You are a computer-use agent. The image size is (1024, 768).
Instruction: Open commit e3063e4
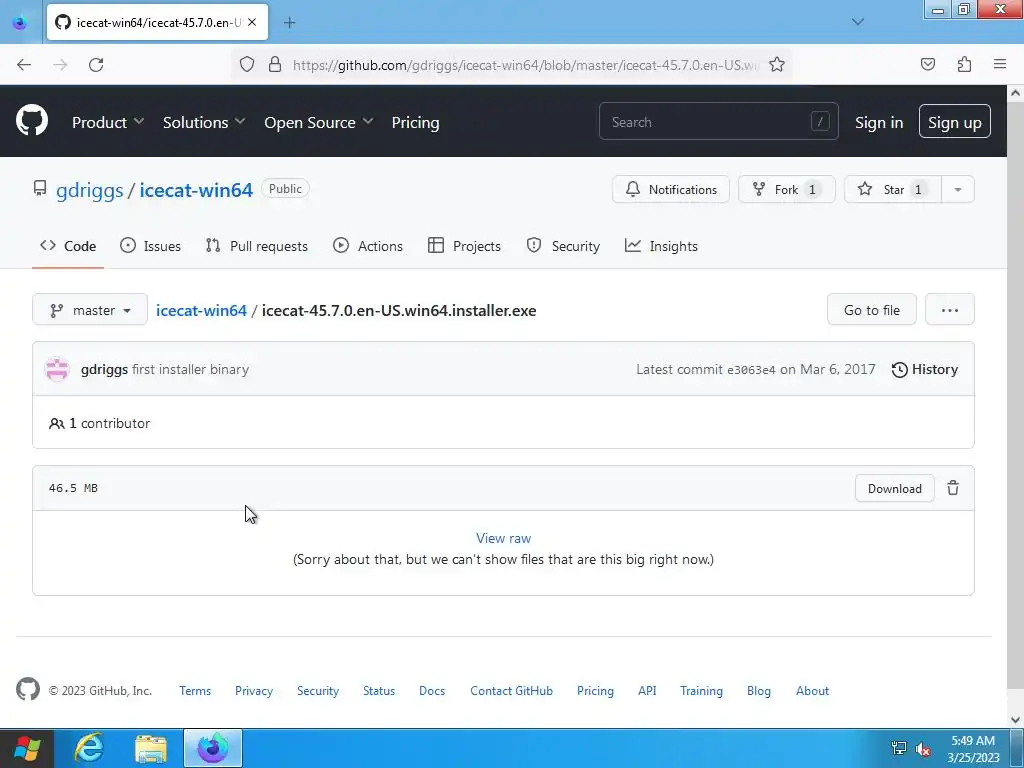pyautogui.click(x=751, y=370)
